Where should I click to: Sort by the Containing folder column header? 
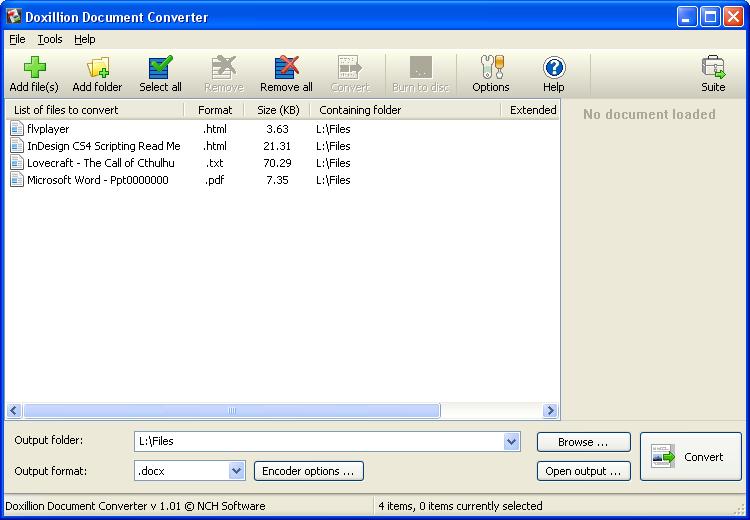click(x=406, y=110)
